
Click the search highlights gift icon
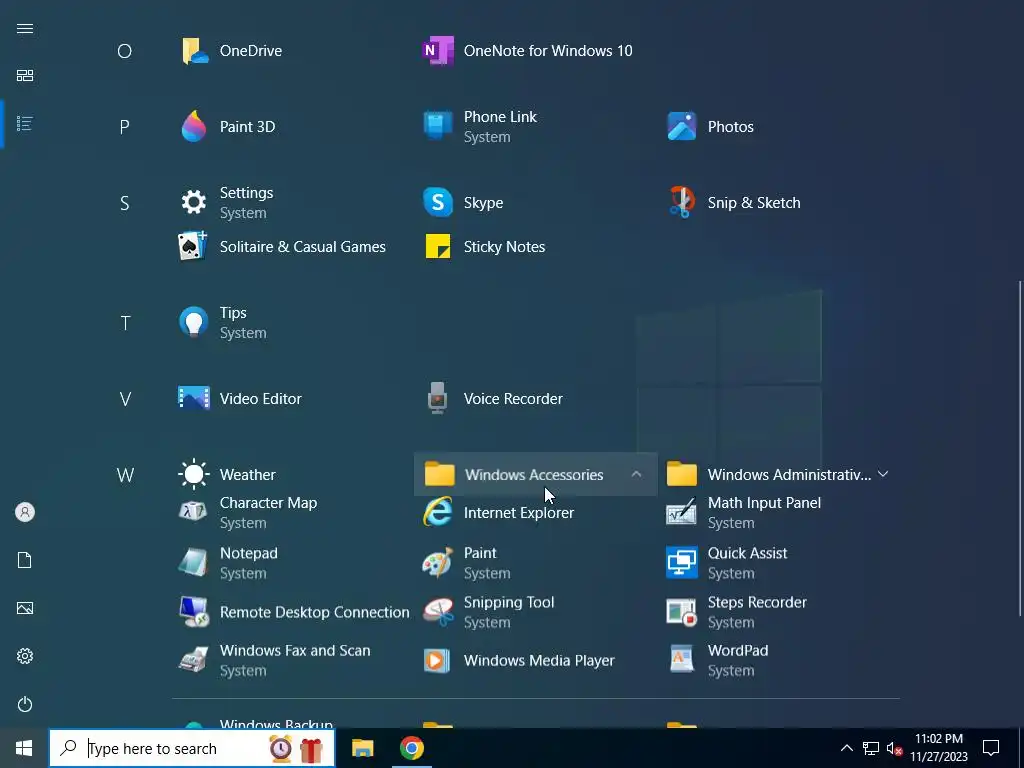(311, 748)
